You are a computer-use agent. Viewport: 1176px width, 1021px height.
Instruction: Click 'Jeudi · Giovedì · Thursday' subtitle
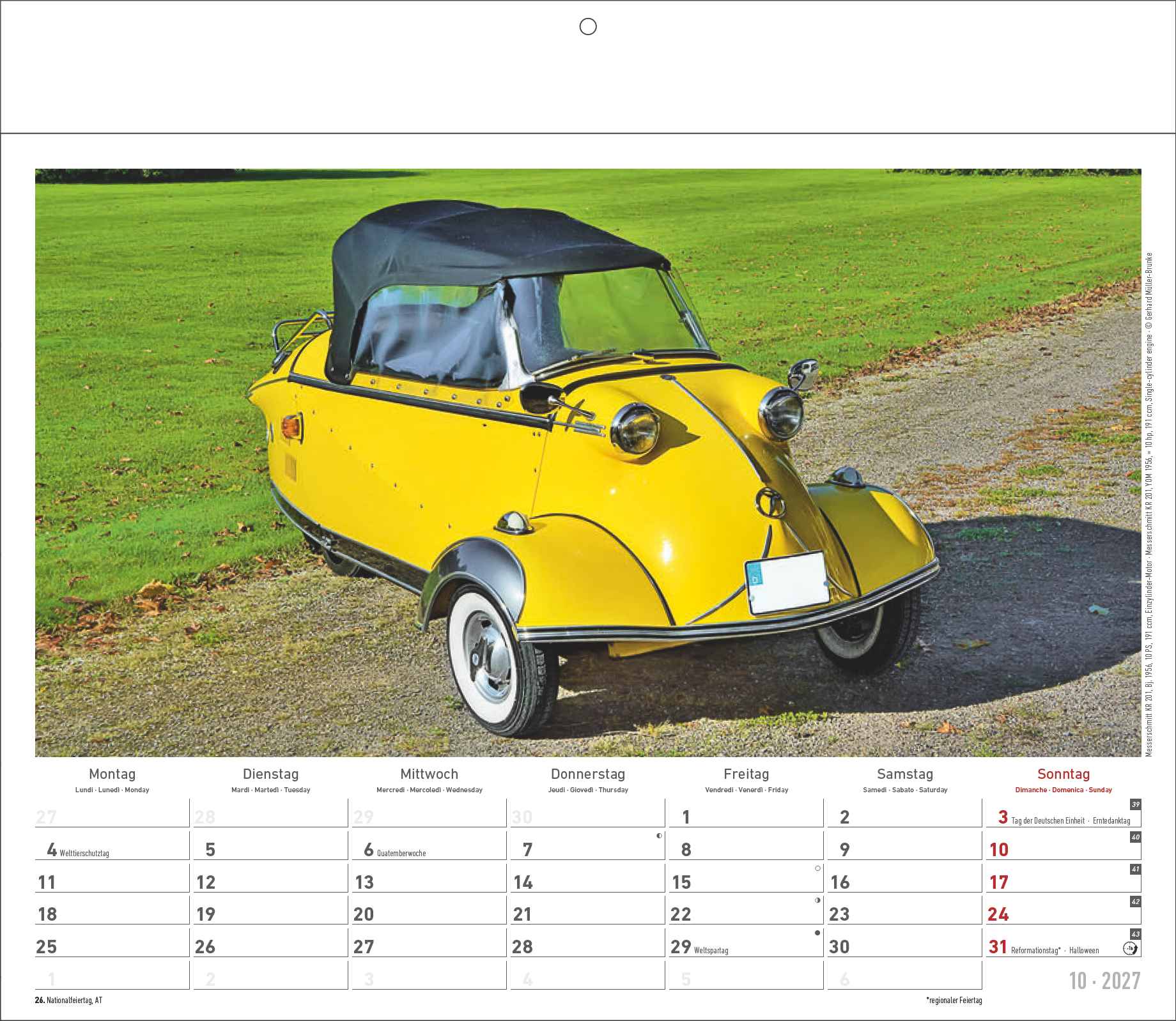pos(588,790)
